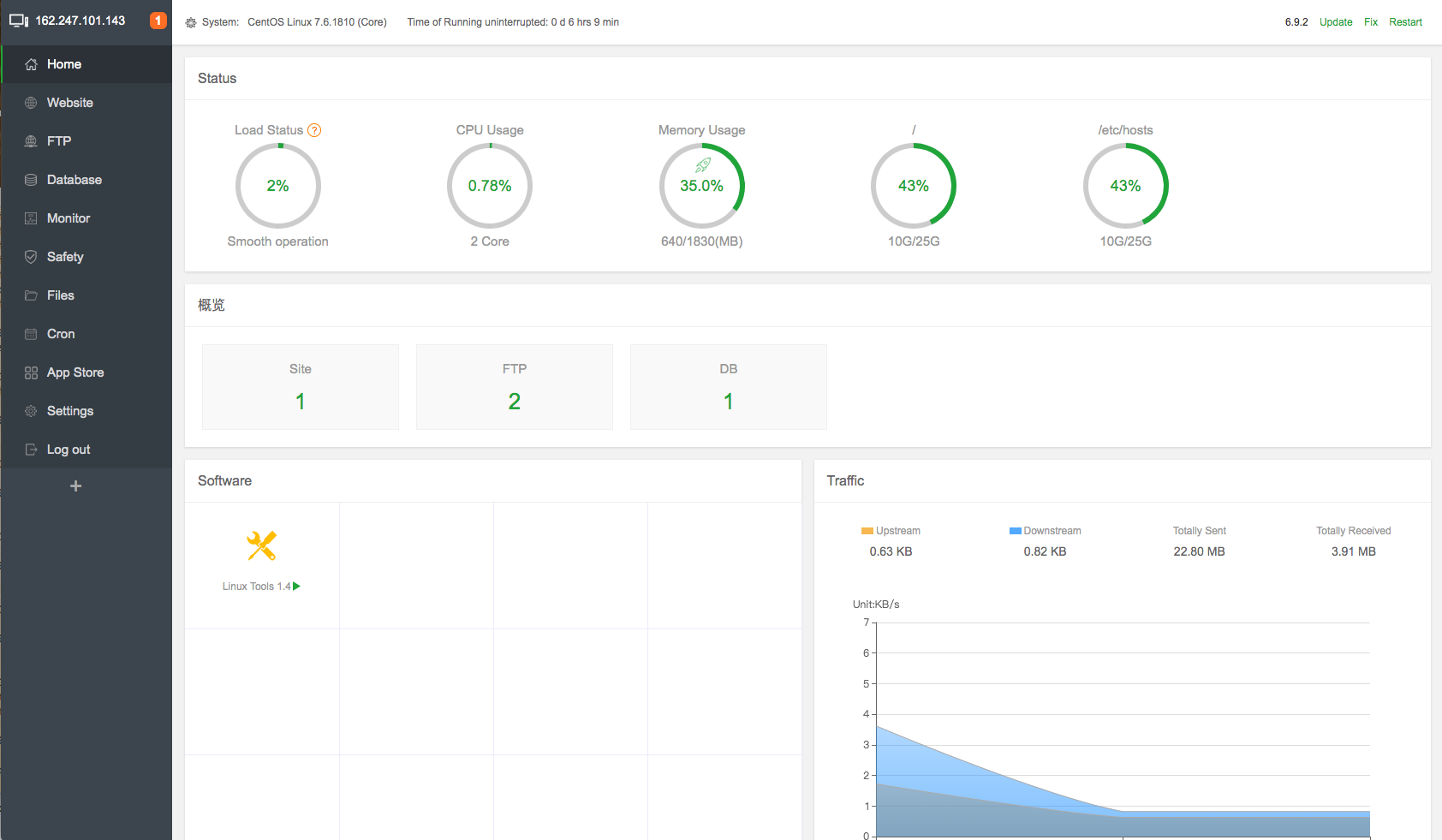Open the Site count card
Image resolution: width=1442 pixels, height=840 pixels.
click(301, 387)
